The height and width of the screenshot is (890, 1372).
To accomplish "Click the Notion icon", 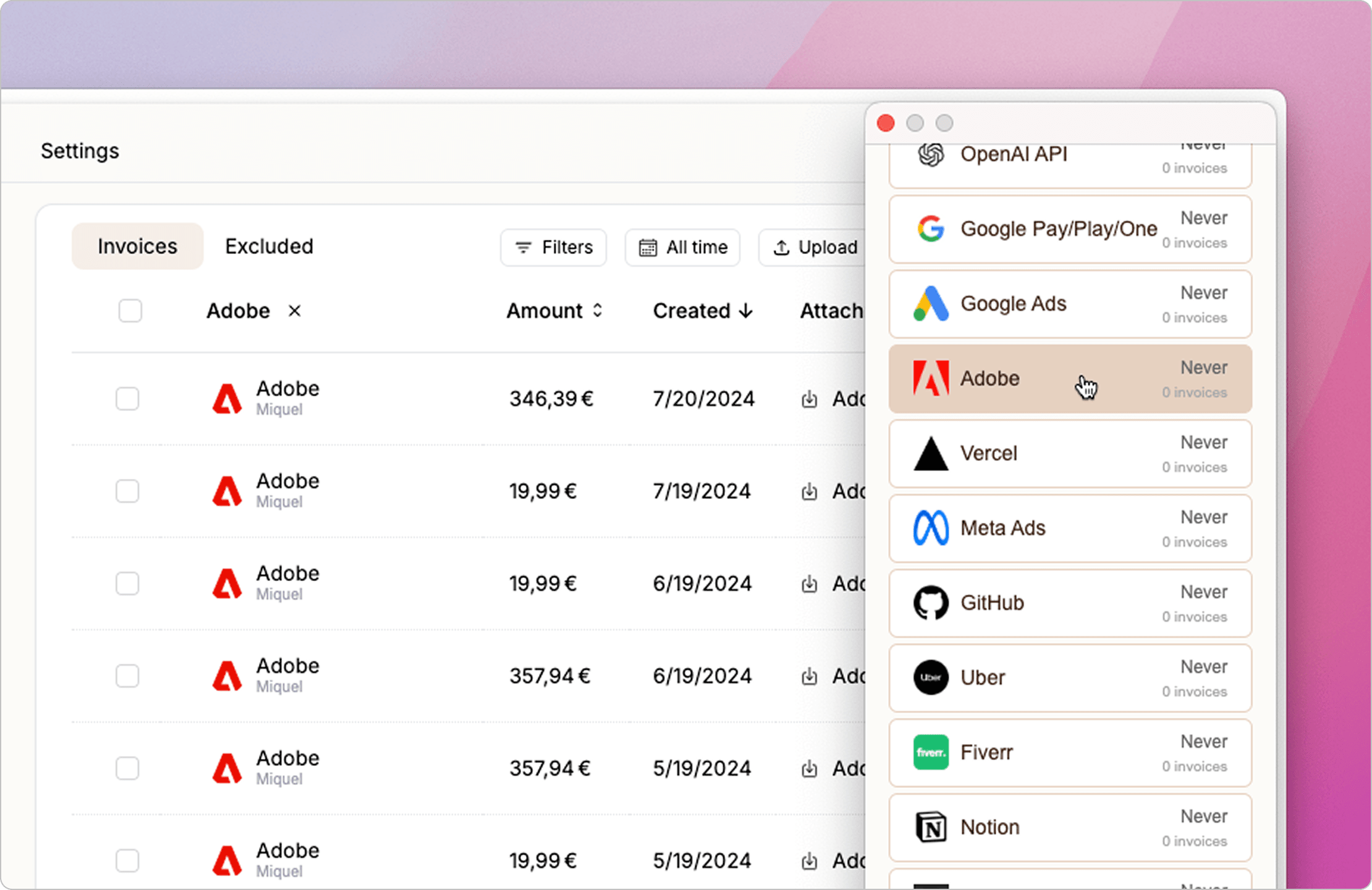I will pos(930,828).
